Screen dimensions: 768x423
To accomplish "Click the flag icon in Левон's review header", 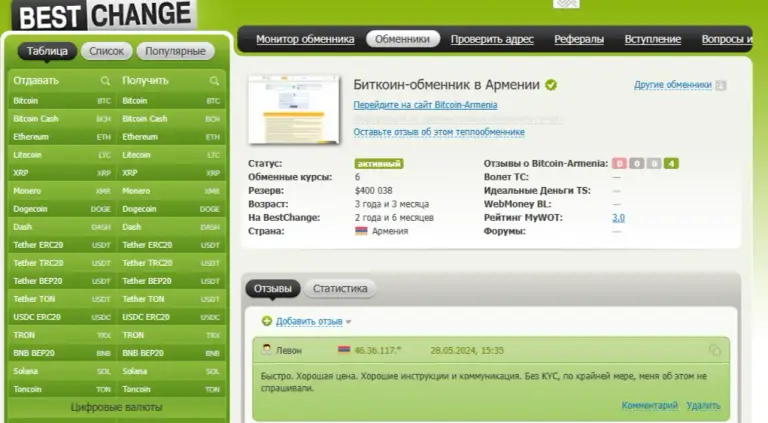I will click(x=344, y=350).
